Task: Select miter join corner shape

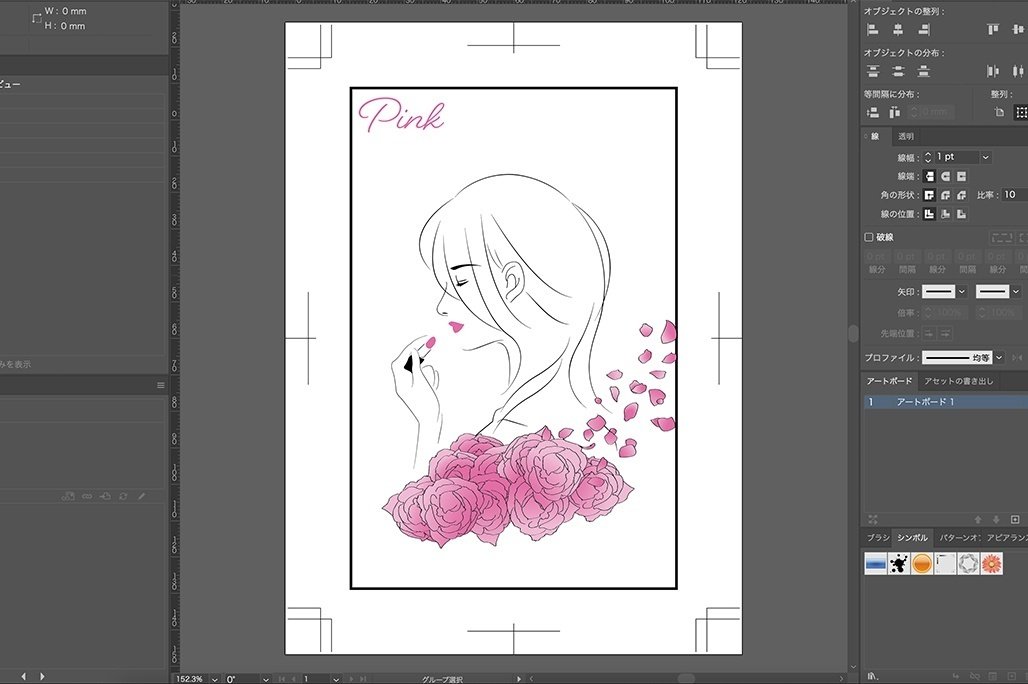Action: pyautogui.click(x=930, y=195)
